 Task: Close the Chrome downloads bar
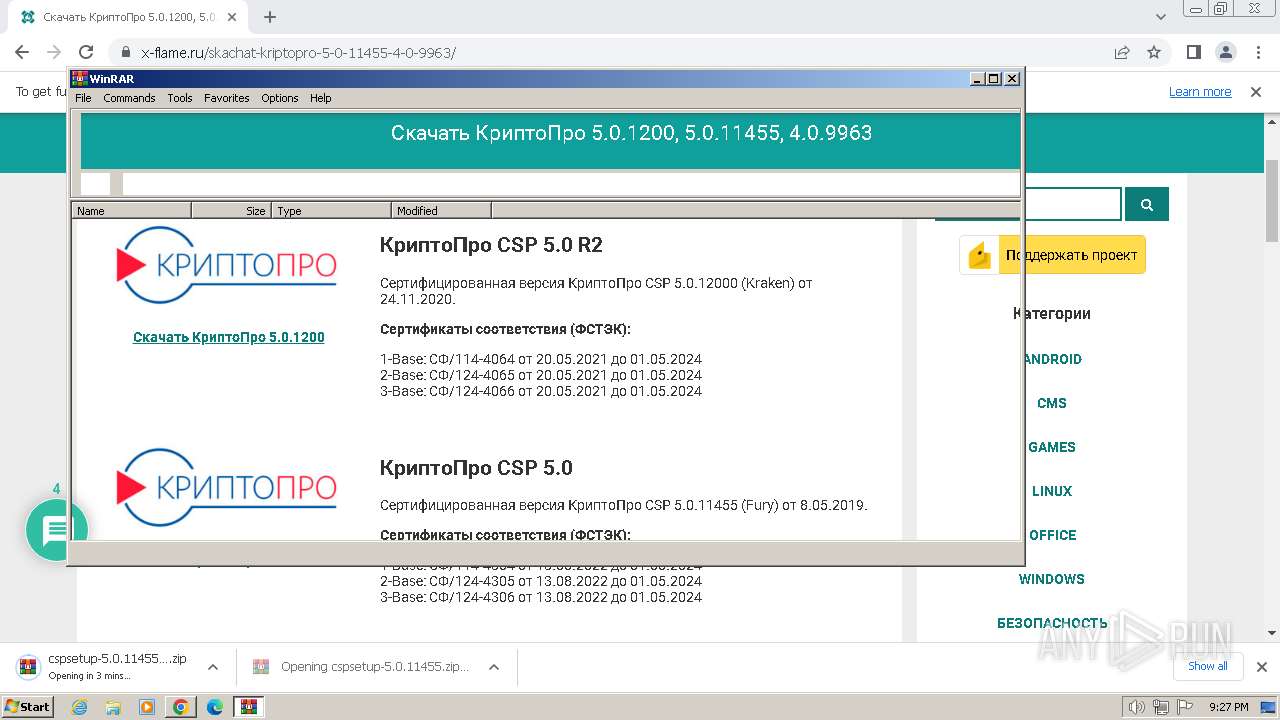[1261, 667]
